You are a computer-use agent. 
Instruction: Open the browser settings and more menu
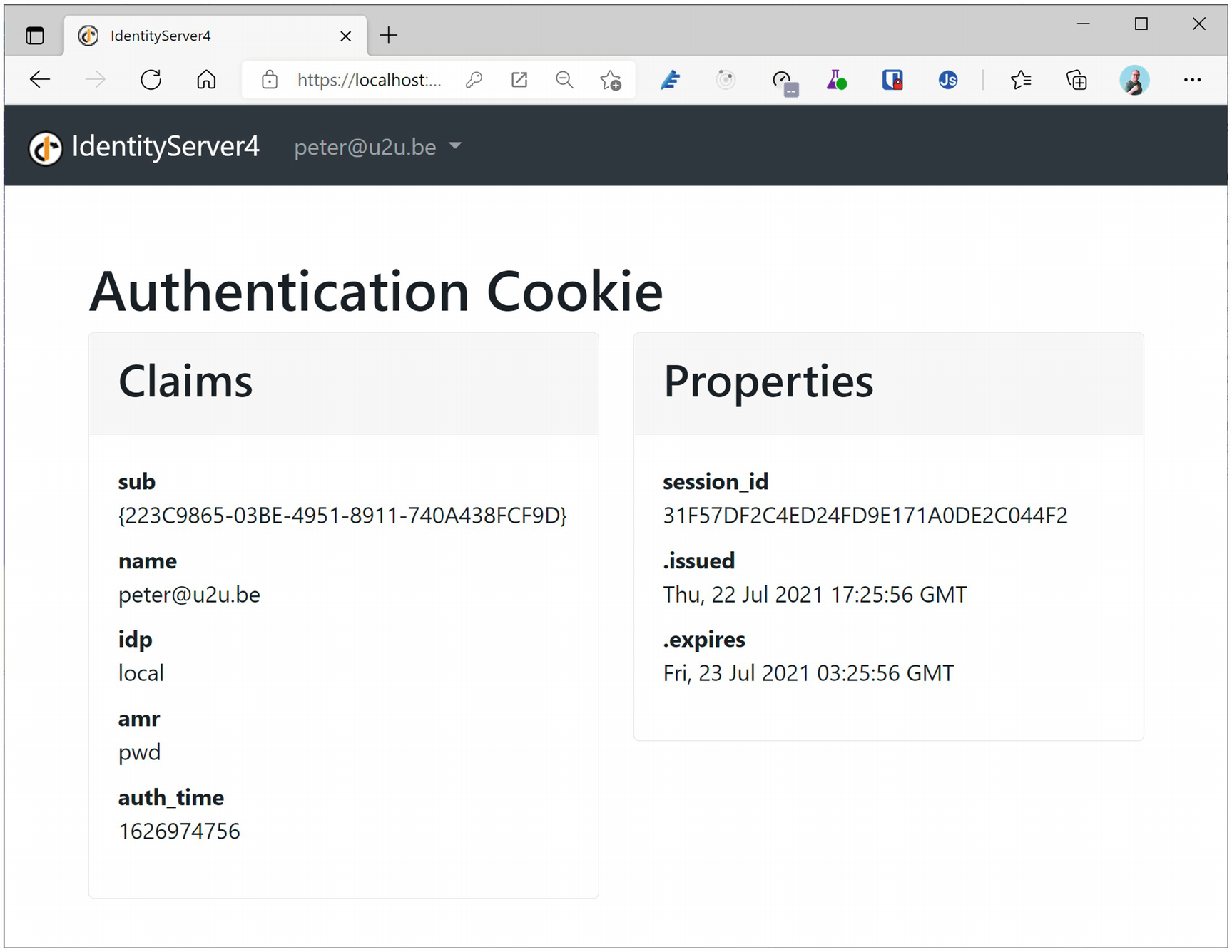coord(1192,80)
